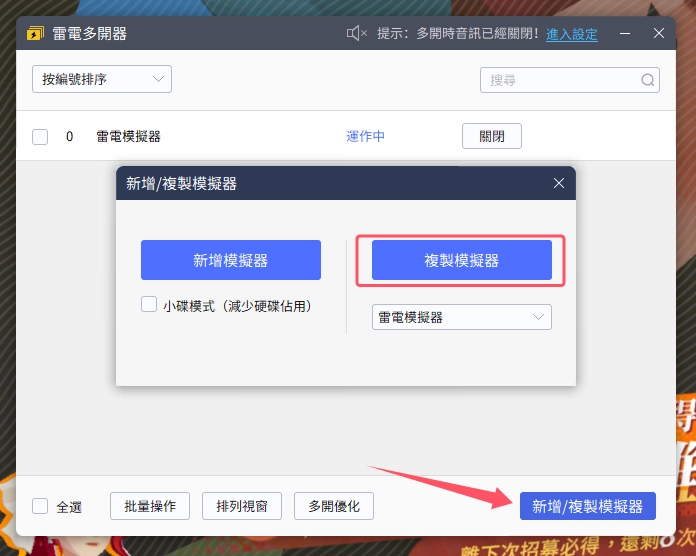Check the 全選 select-all box
The width and height of the screenshot is (696, 556).
tap(40, 506)
